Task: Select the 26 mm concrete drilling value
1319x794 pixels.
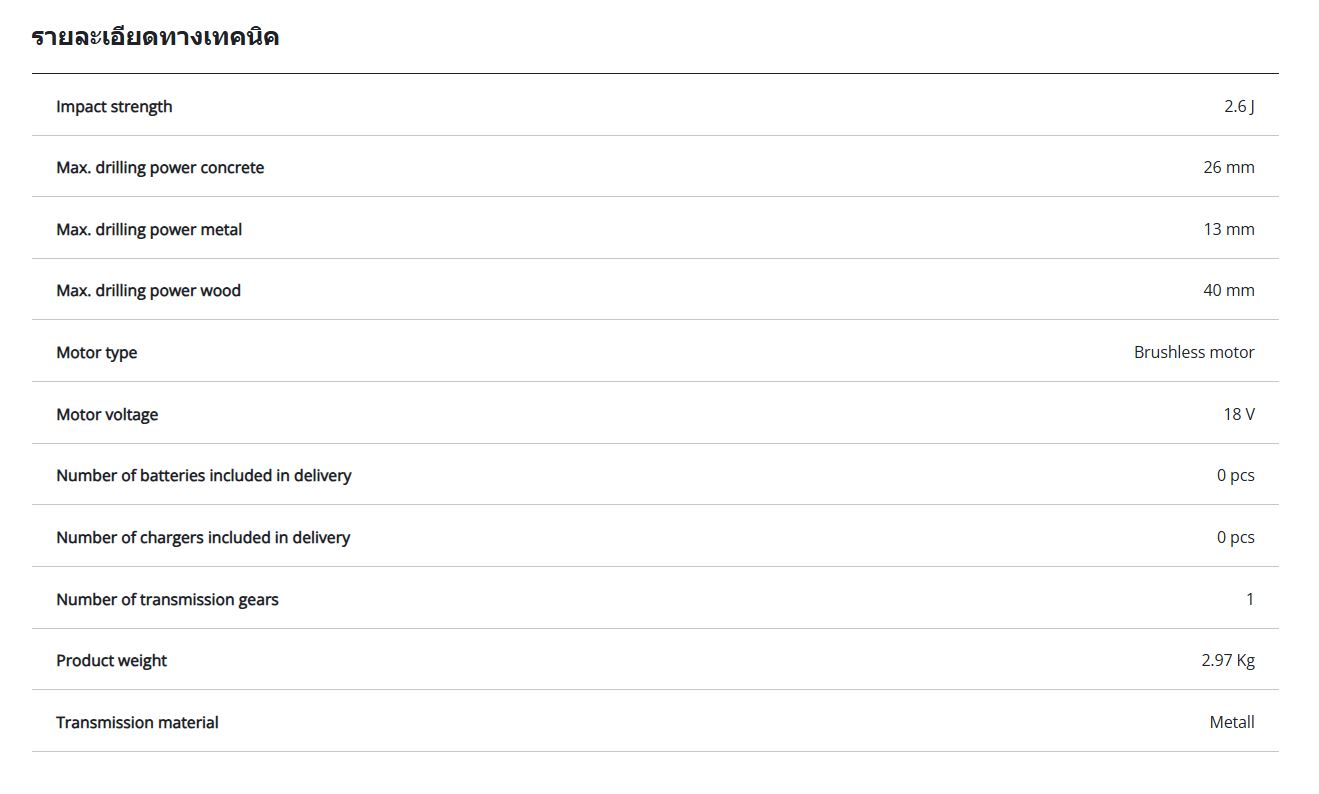Action: (1228, 167)
